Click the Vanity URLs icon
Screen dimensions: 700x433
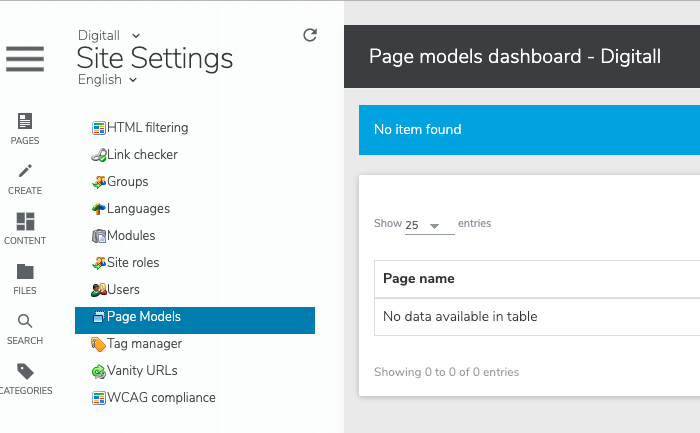point(99,371)
